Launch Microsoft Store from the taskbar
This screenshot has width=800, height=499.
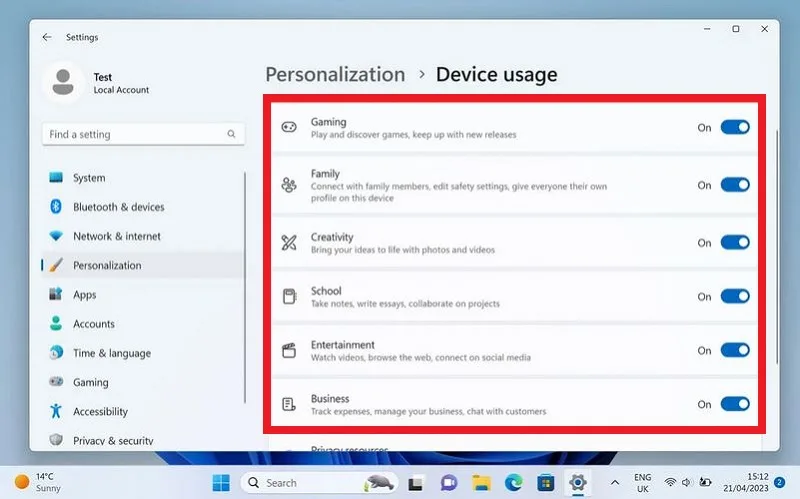click(x=545, y=482)
